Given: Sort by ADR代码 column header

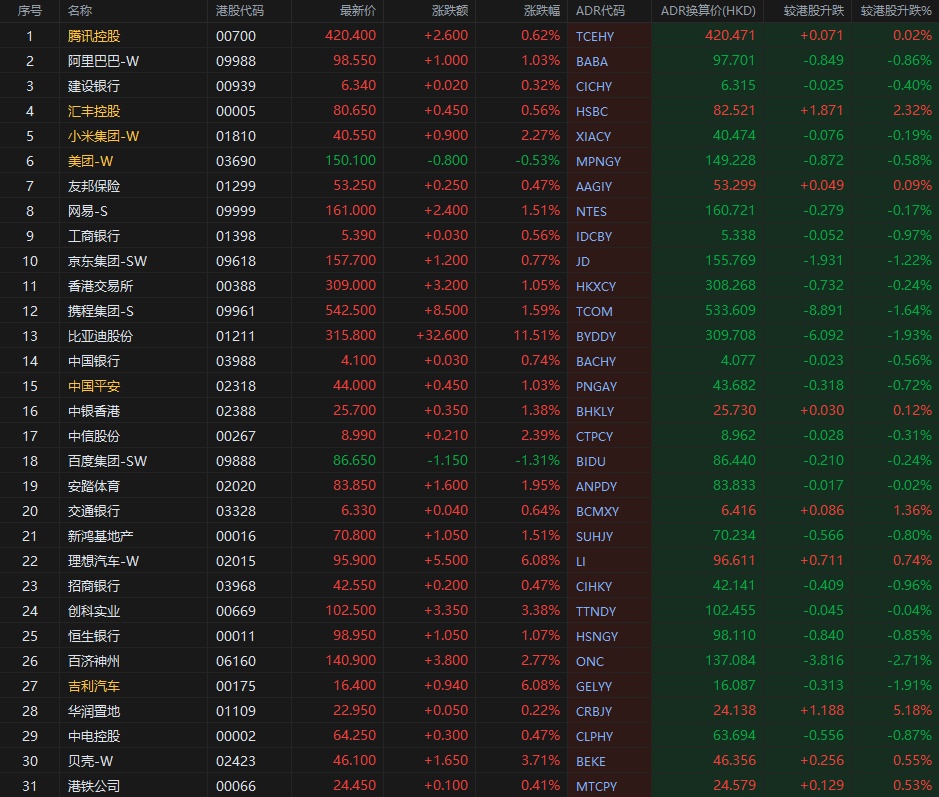Looking at the screenshot, I should point(600,11).
